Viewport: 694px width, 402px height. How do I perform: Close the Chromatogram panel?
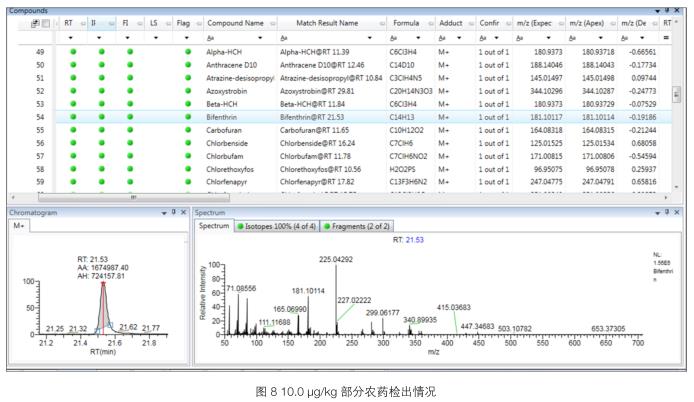pyautogui.click(x=182, y=213)
